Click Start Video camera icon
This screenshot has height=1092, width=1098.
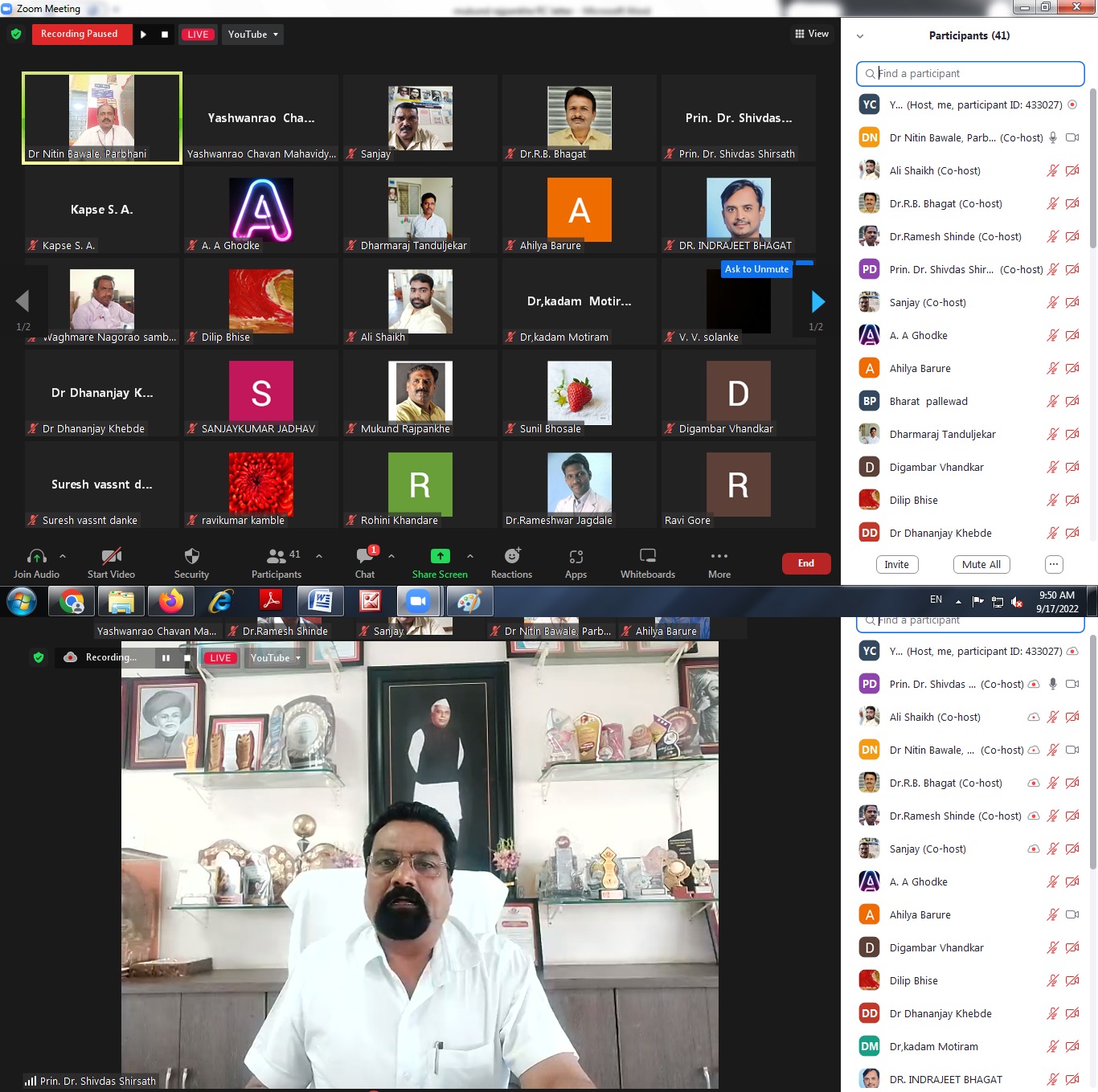tap(111, 556)
